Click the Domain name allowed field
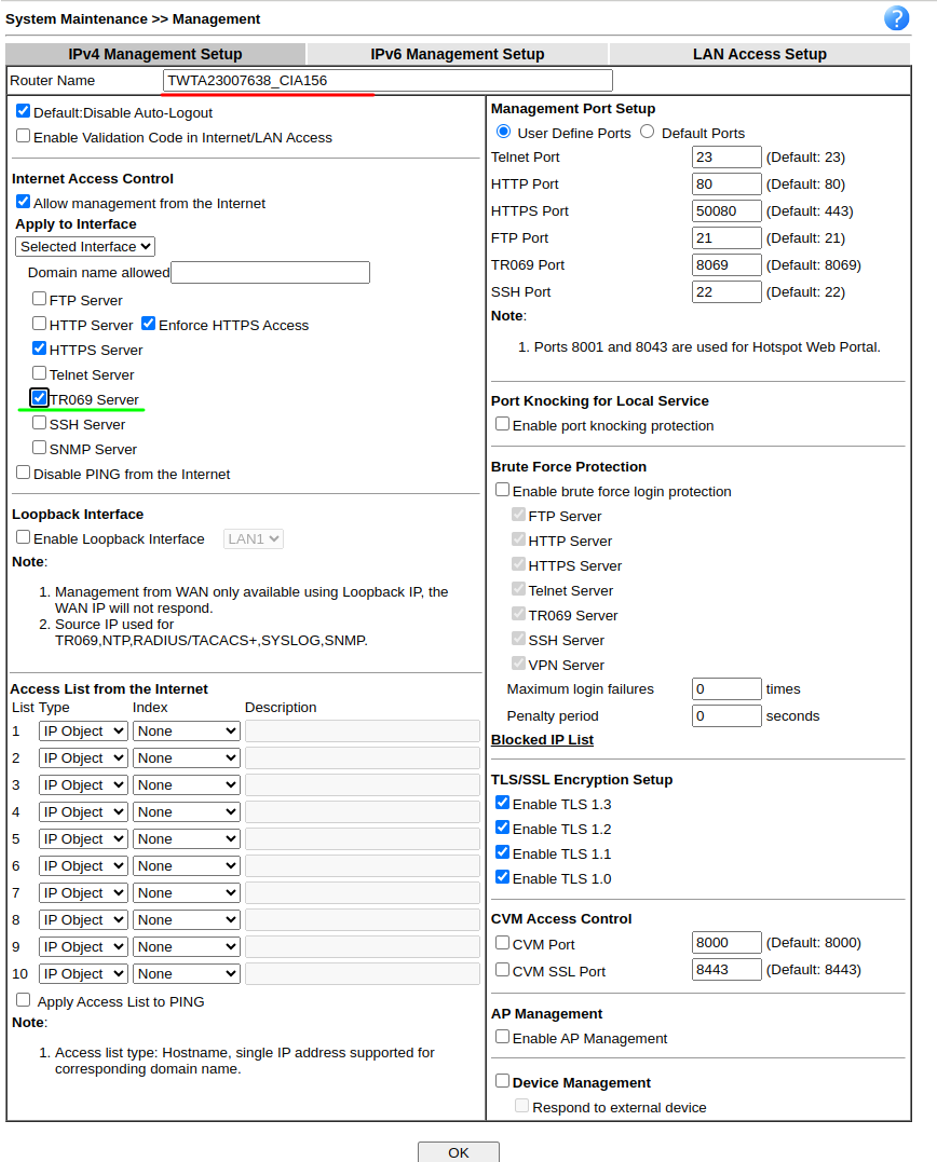The height and width of the screenshot is (1162, 938). [270, 273]
